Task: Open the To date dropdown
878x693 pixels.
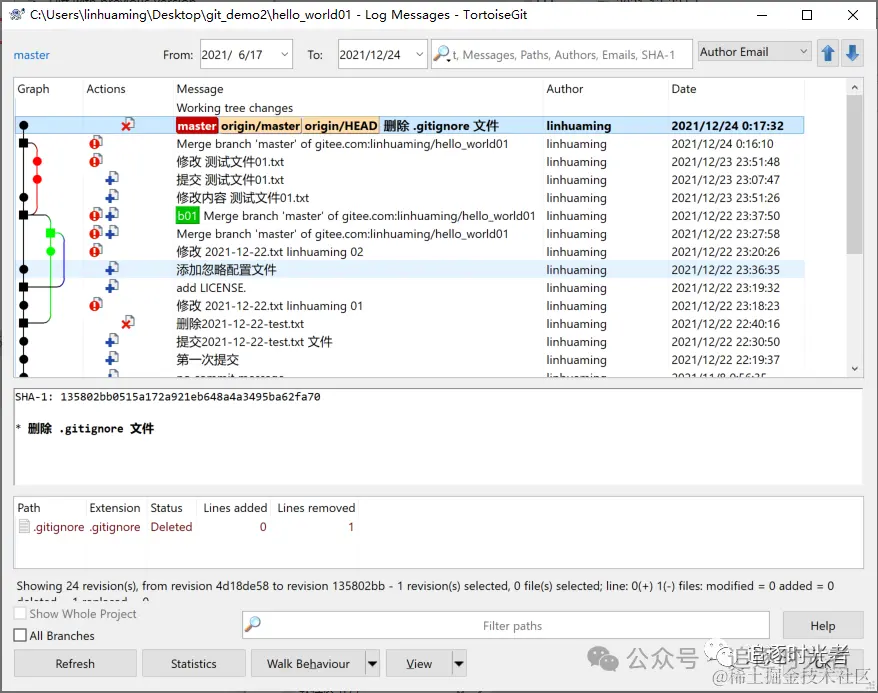Action: click(x=419, y=54)
